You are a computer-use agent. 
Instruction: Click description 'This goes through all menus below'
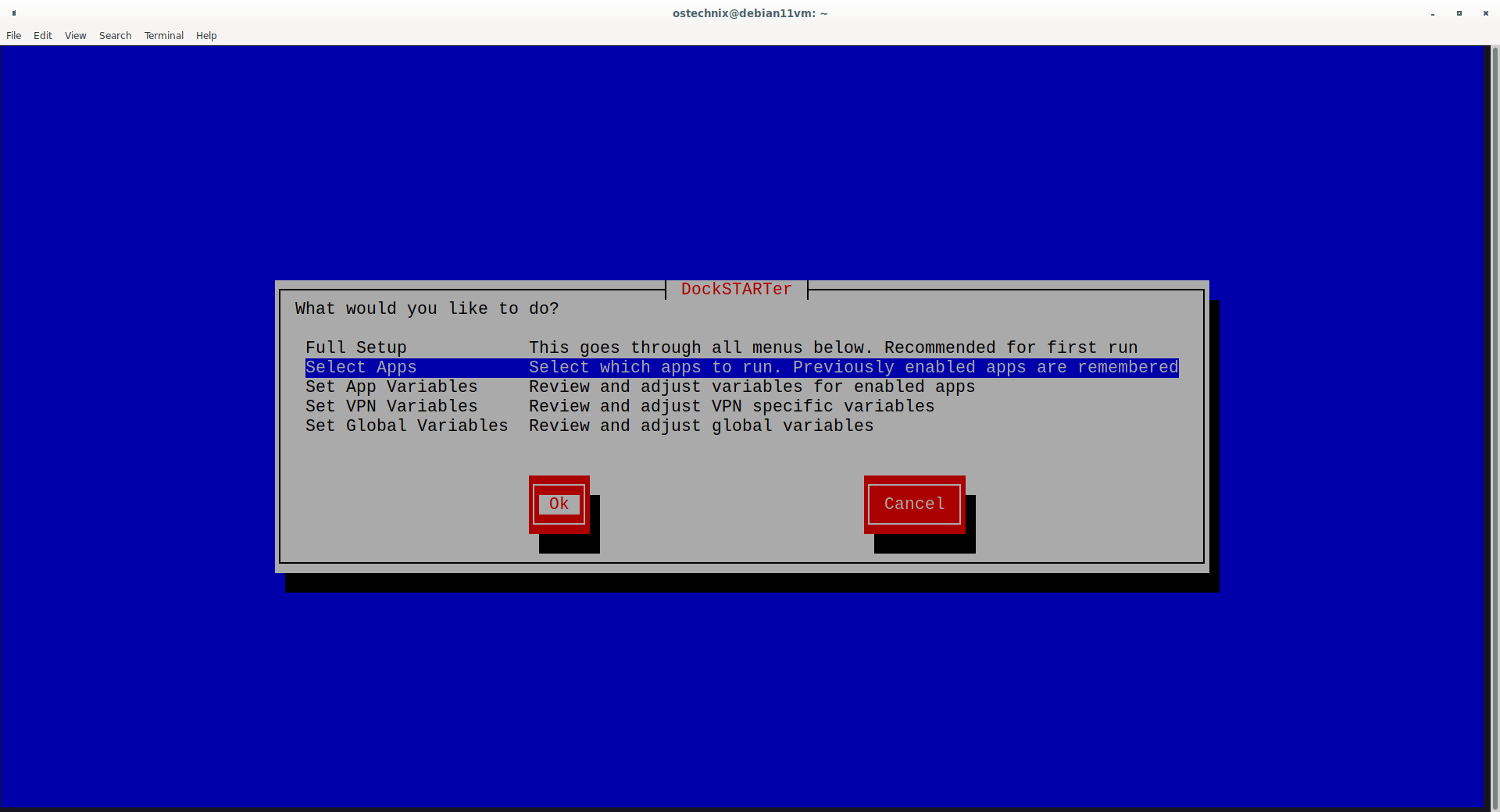coord(701,347)
